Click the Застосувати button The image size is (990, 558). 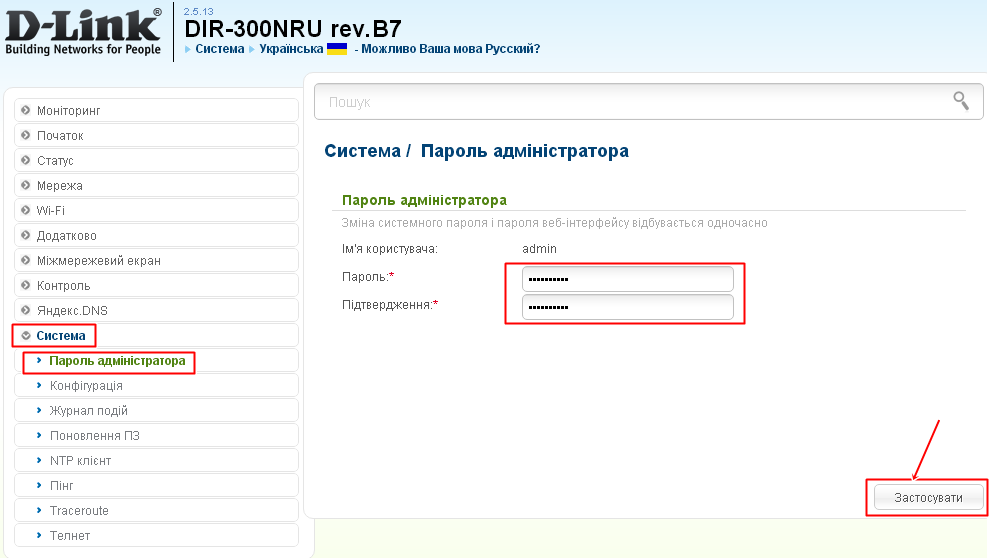coord(928,497)
